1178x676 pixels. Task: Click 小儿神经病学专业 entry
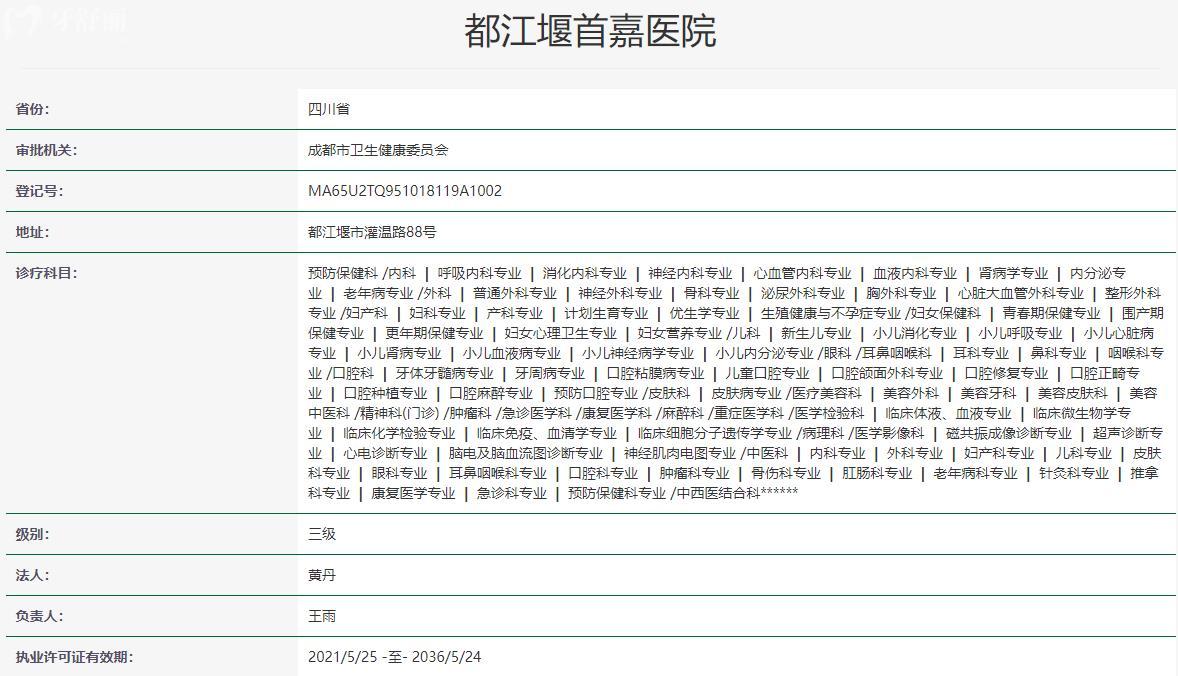[638, 353]
